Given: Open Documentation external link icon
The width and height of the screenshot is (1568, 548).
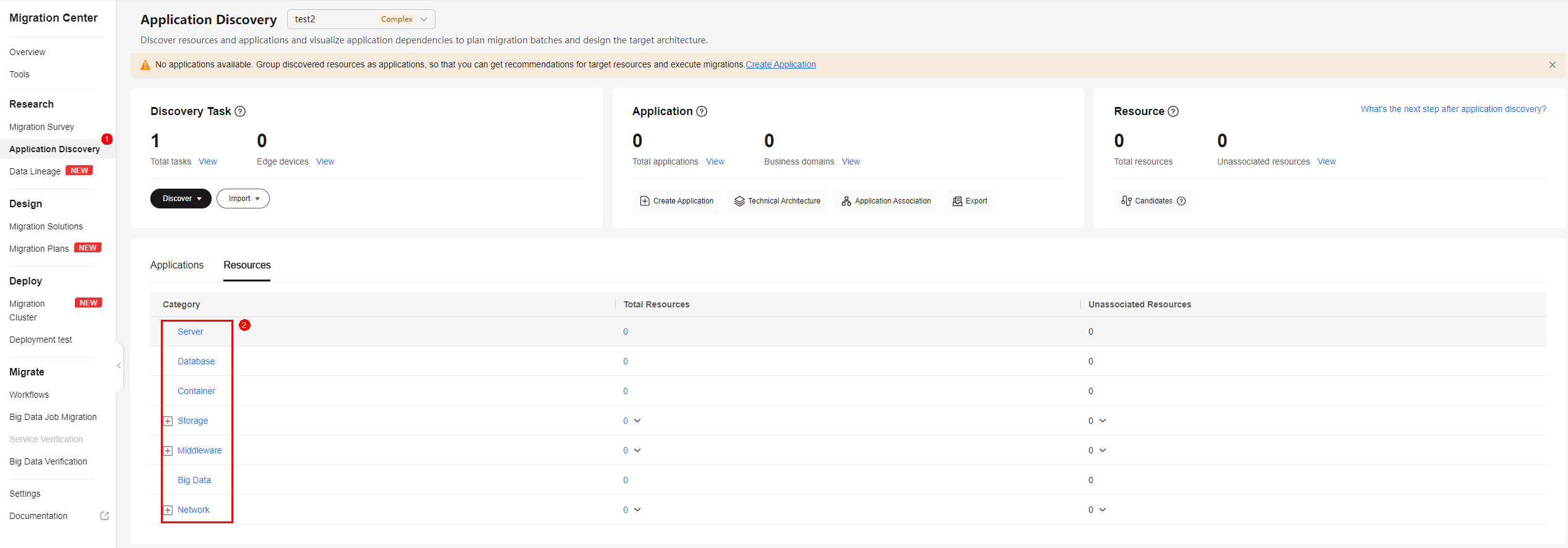Looking at the screenshot, I should (105, 516).
